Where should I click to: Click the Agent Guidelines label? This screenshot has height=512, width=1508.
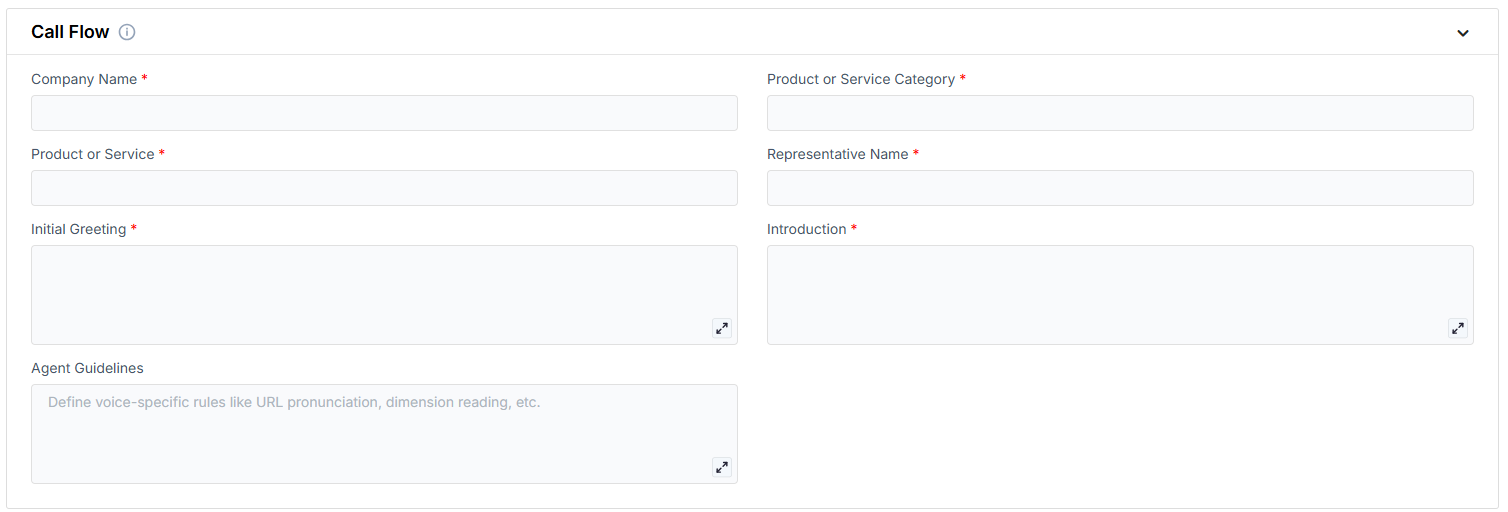(87, 368)
